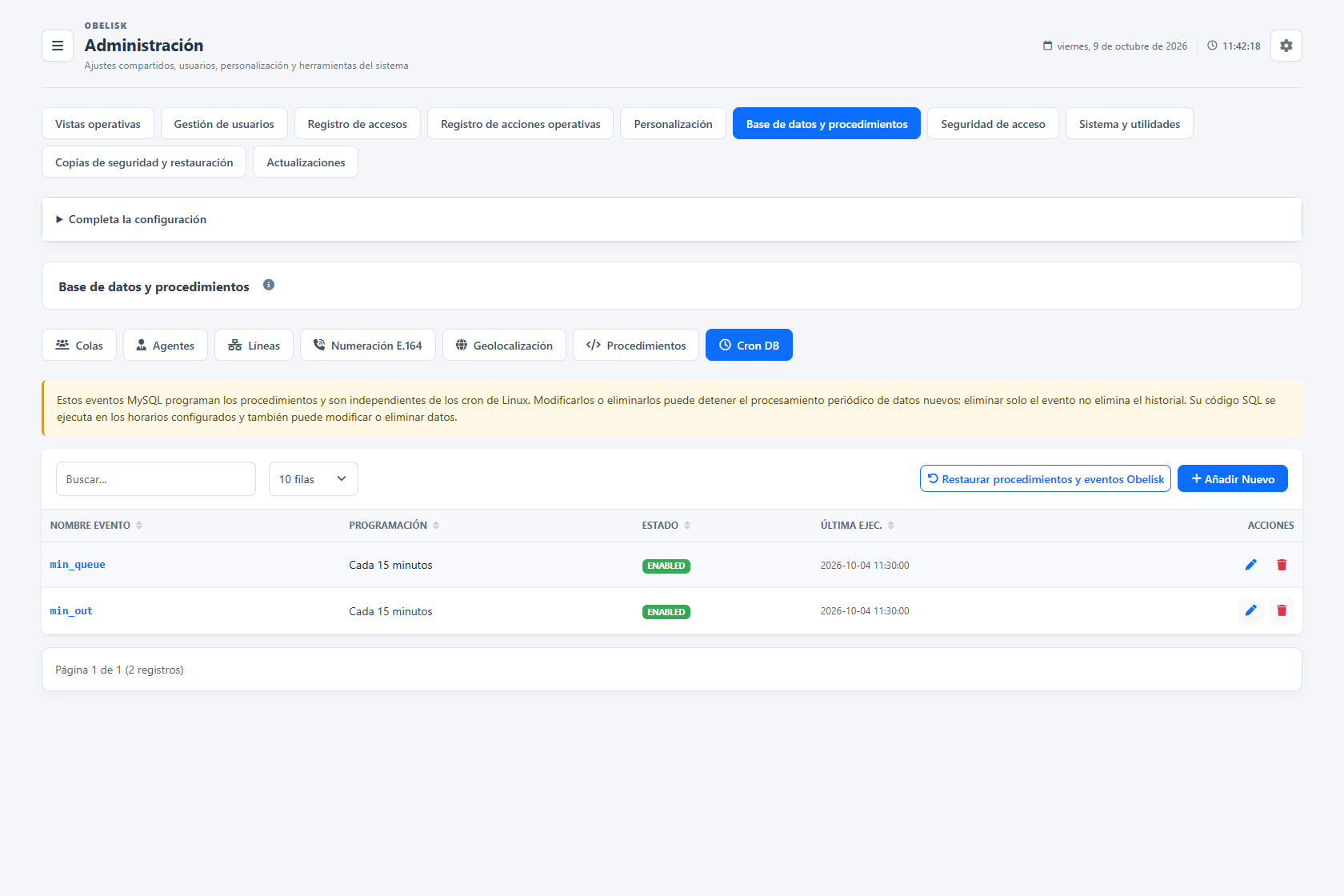The height and width of the screenshot is (896, 1344).
Task: Open the Líneas sub-tab
Action: click(x=254, y=346)
